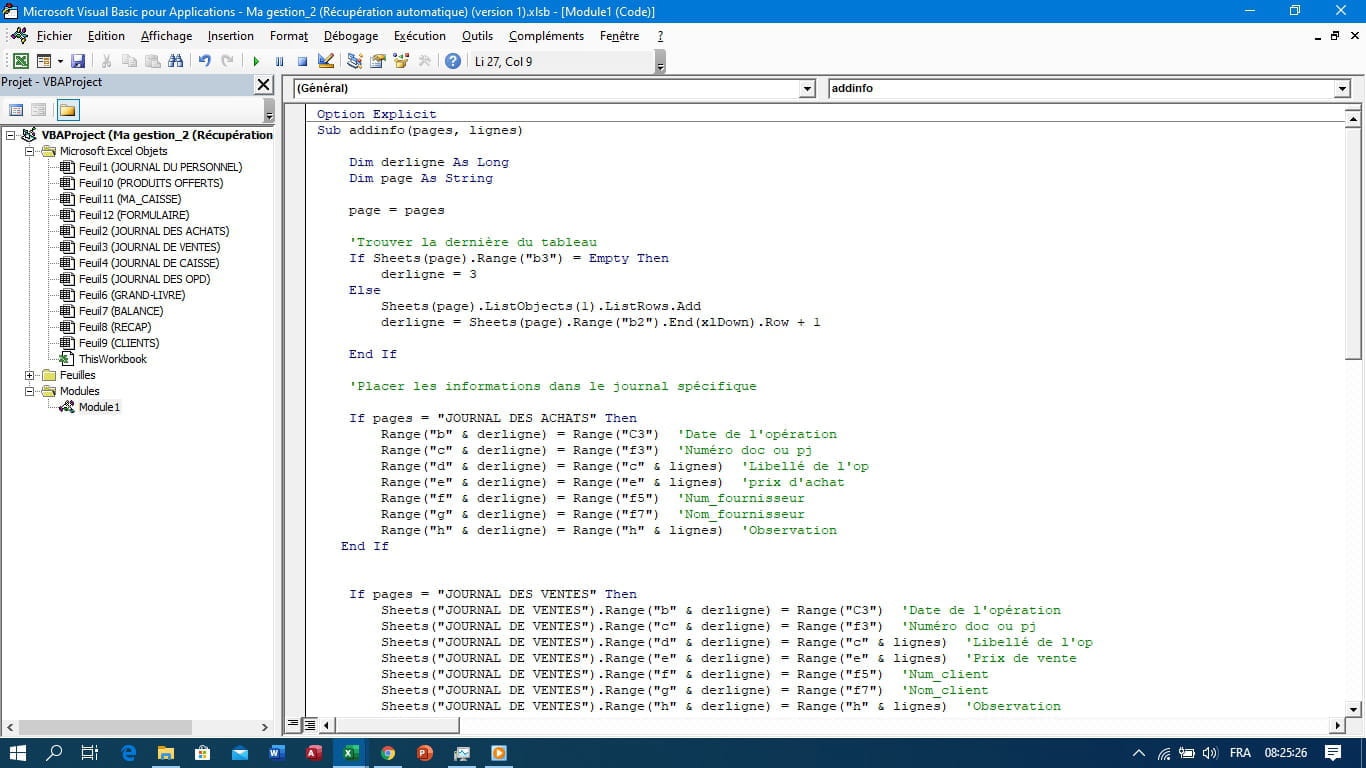Open toolbar options overflow arrow

[x=660, y=62]
